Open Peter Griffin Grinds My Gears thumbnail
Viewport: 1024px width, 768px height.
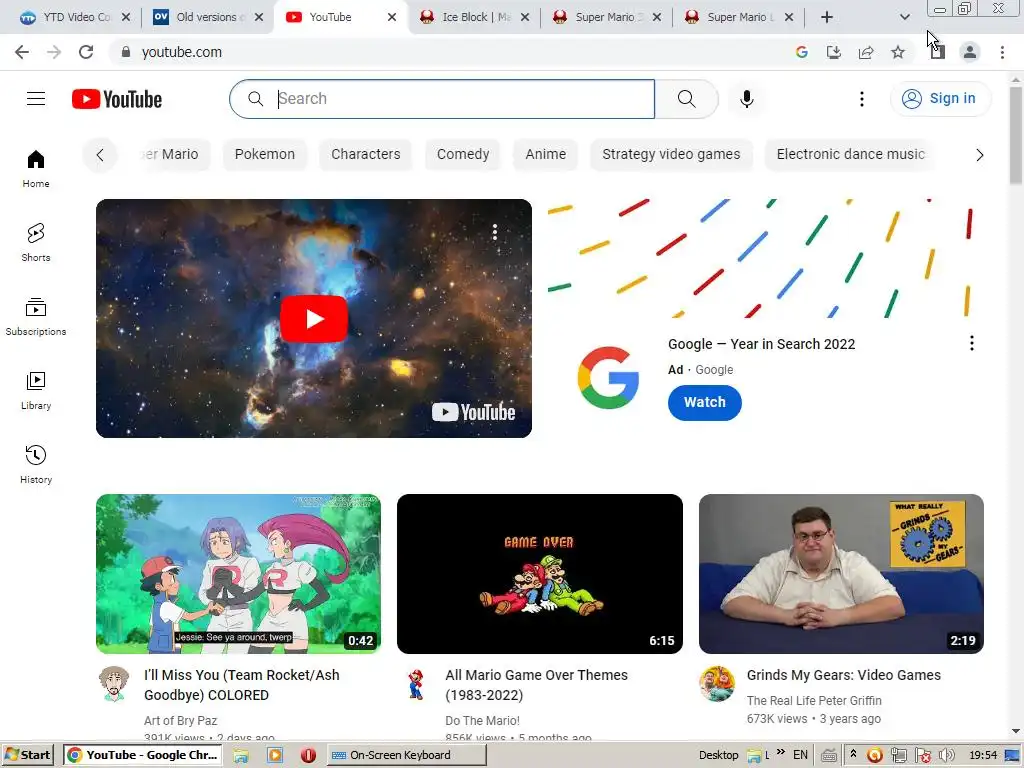point(841,573)
